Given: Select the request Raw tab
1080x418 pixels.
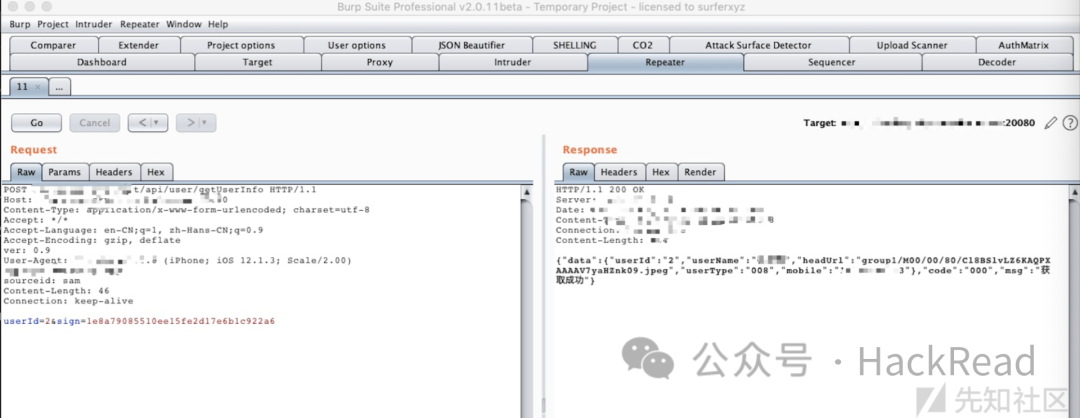Looking at the screenshot, I should (26, 172).
